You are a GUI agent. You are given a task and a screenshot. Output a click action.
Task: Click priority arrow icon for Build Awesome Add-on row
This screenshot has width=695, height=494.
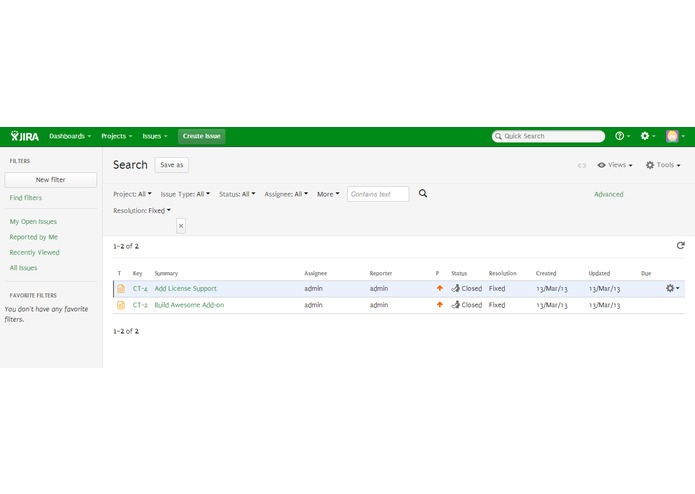[x=440, y=305]
